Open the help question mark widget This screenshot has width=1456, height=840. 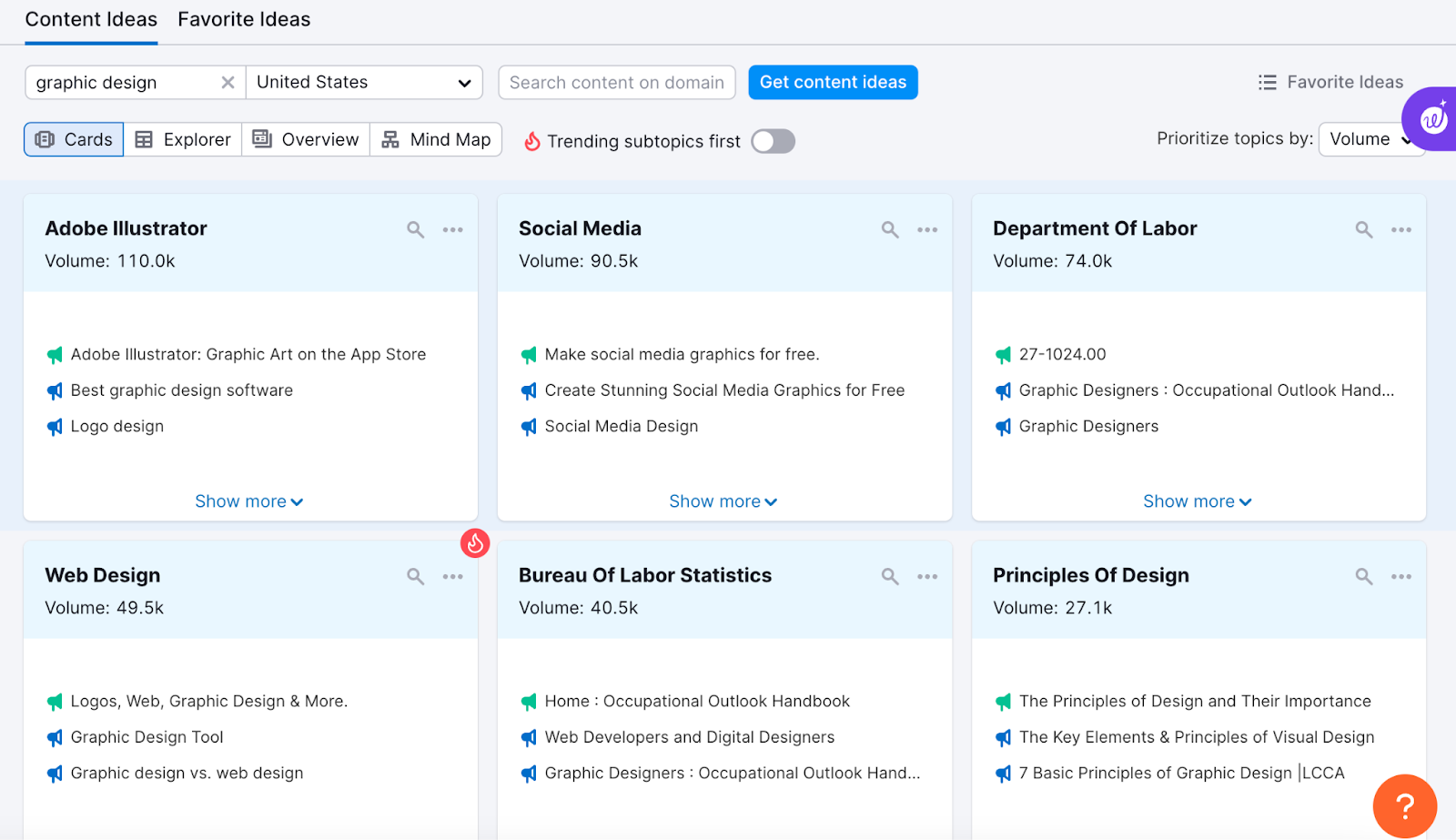1404,805
